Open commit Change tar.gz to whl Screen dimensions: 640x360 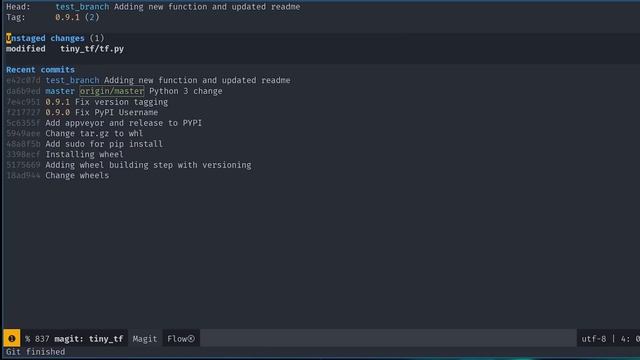[75, 133]
